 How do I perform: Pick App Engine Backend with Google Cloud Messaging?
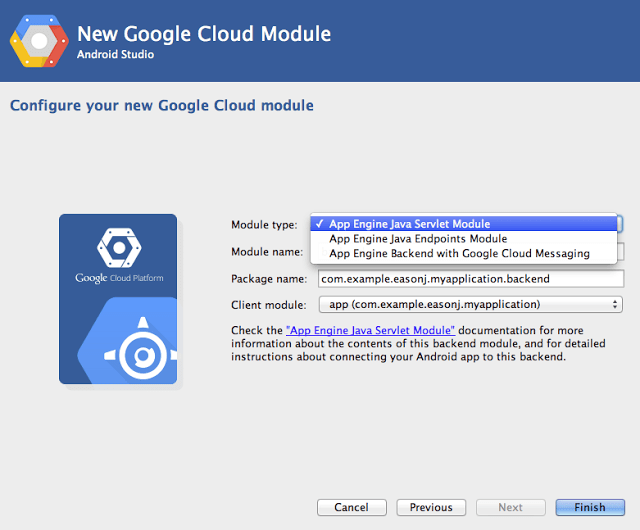[464, 253]
